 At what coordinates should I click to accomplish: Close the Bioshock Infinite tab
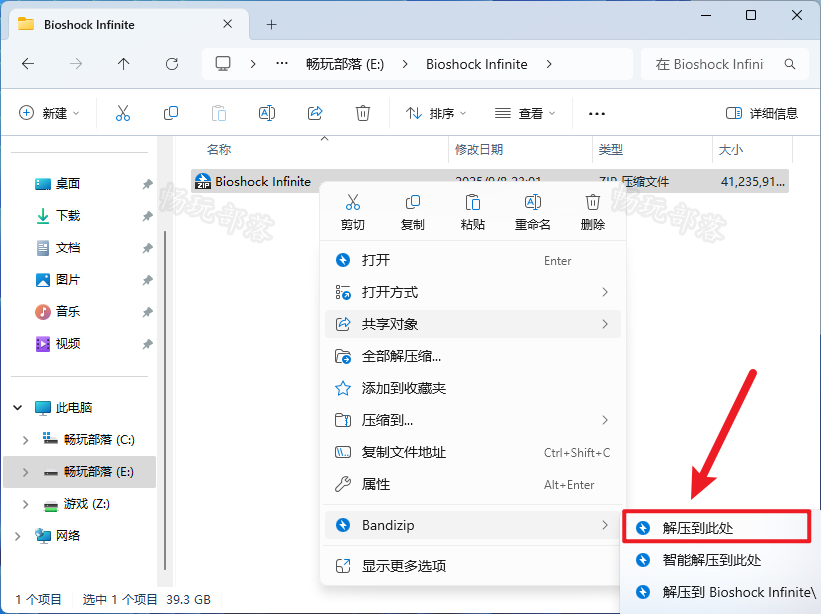point(227,24)
